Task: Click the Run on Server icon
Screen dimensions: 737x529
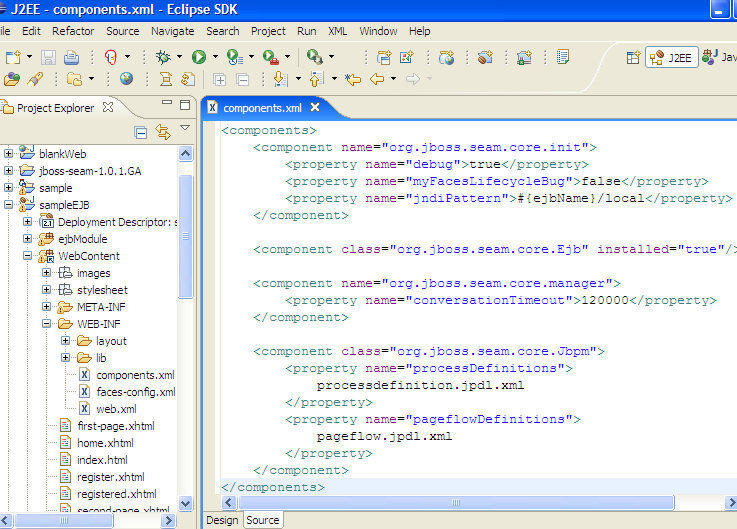Action: point(235,57)
